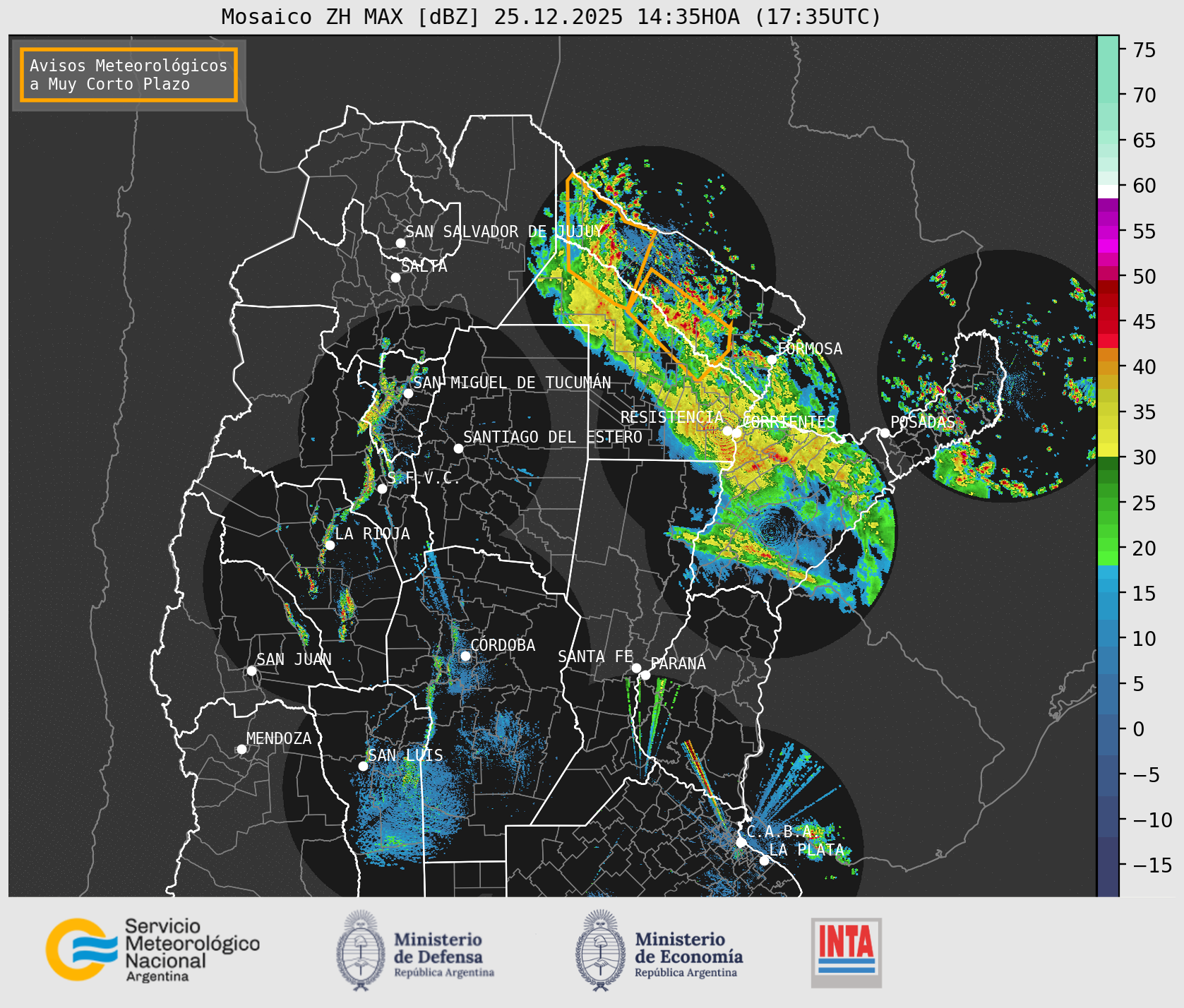Viewport: 1184px width, 1008px height.
Task: Click the PARANÁ city dot
Action: [x=645, y=676]
